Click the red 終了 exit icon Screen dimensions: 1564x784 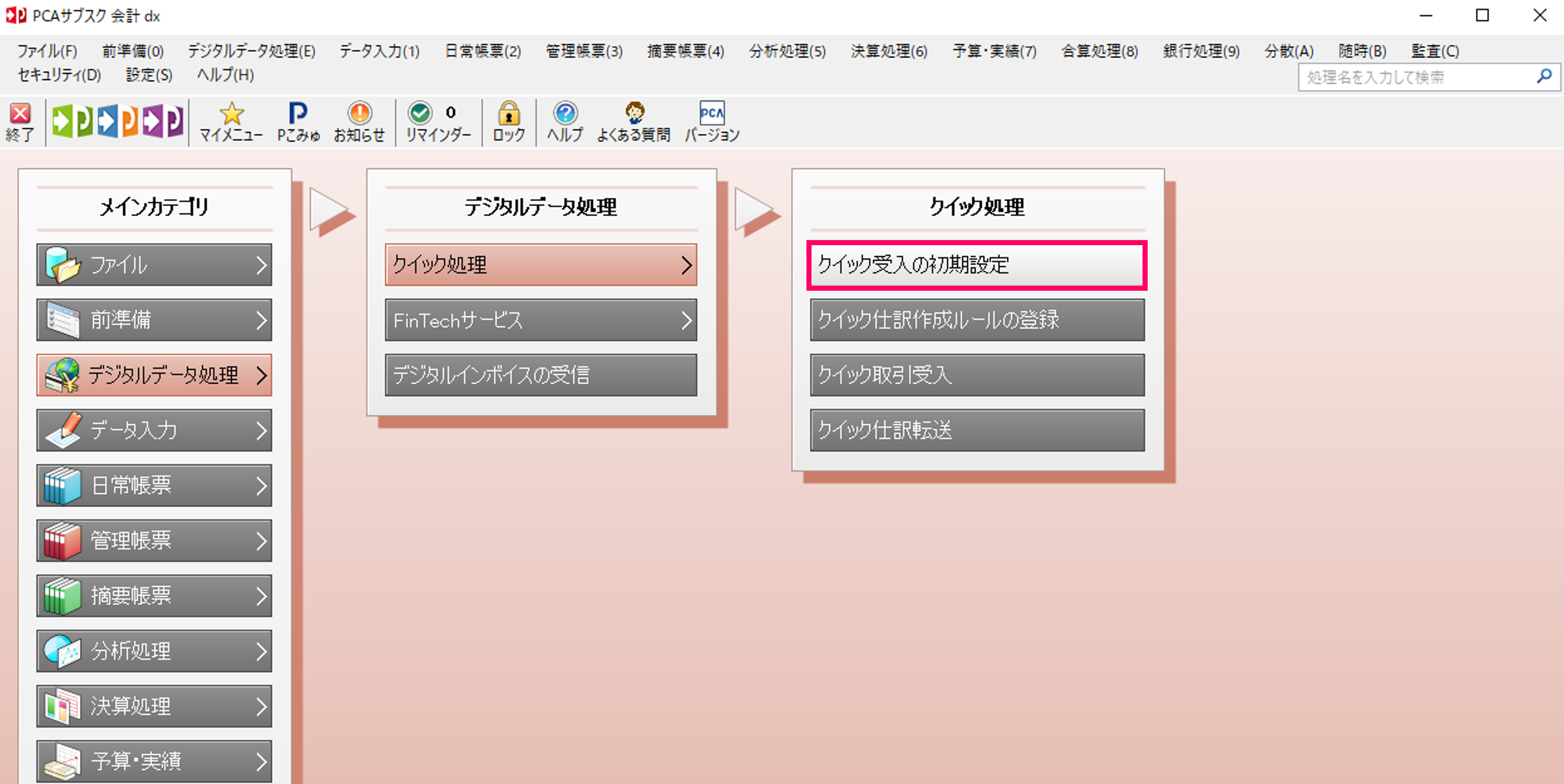[x=20, y=122]
